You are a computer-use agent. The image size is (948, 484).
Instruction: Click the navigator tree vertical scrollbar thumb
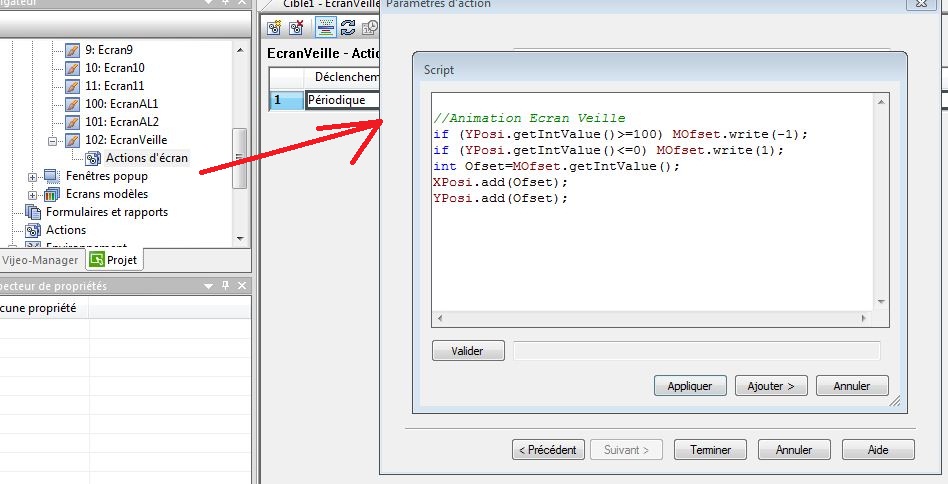(x=239, y=157)
